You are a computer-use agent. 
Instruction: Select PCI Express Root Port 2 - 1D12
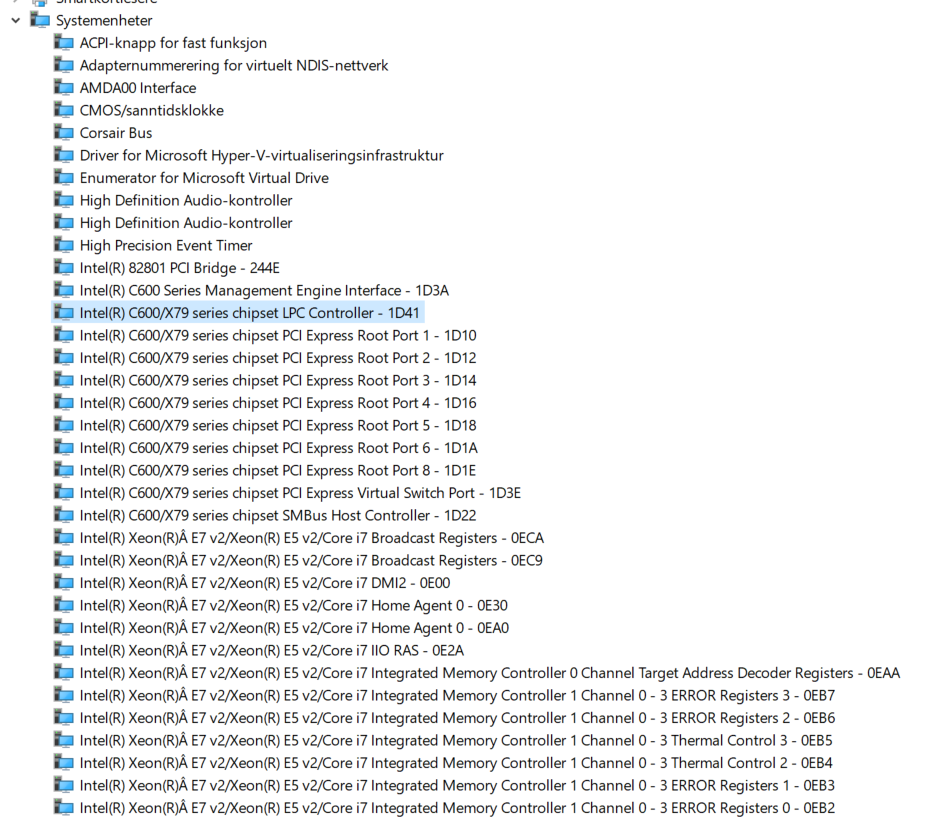point(278,358)
